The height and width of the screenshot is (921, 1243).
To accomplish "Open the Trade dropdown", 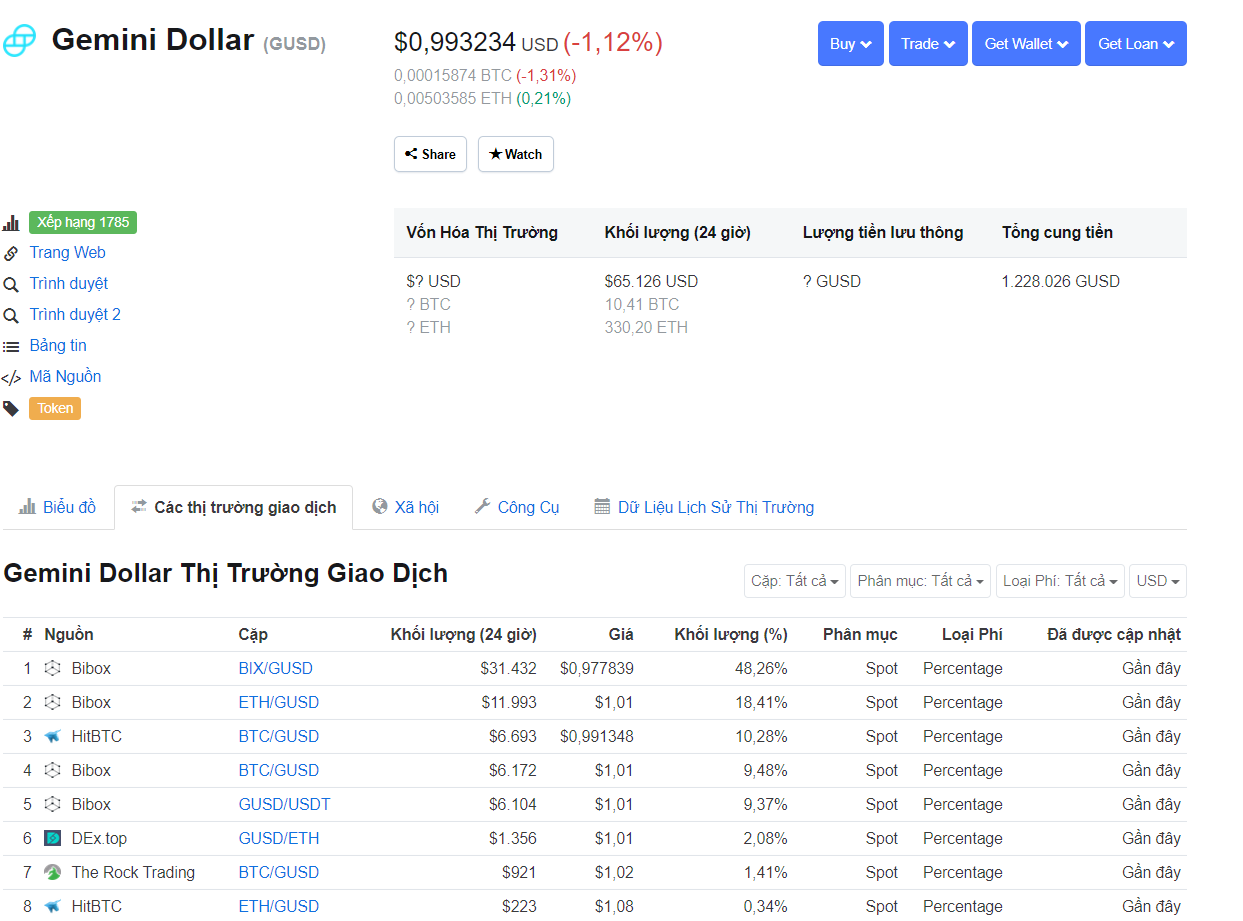I will [x=928, y=44].
